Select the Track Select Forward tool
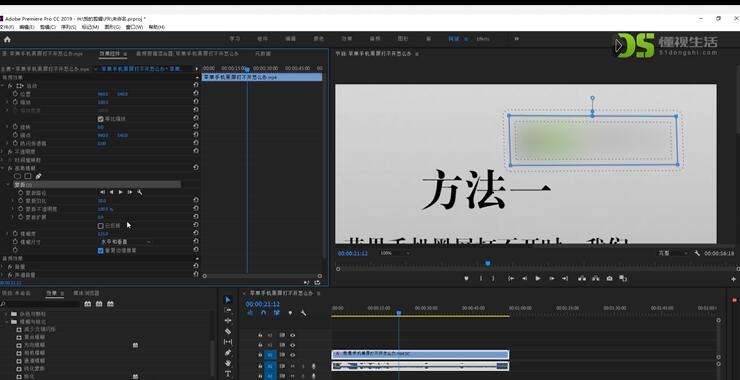740x380 pixels. tap(228, 310)
